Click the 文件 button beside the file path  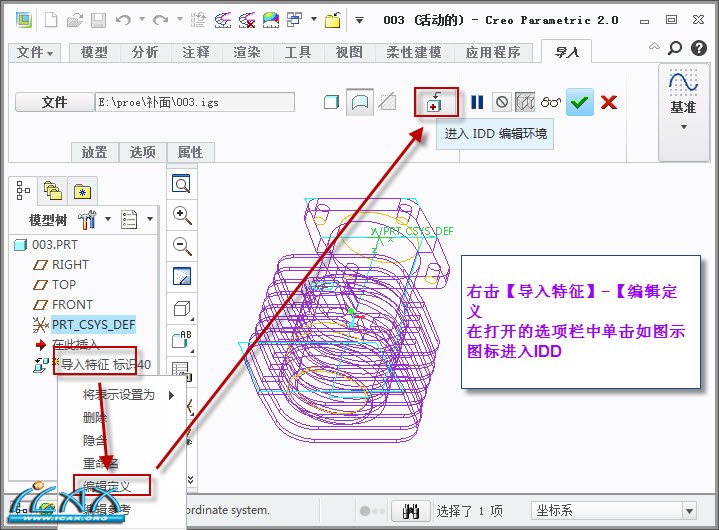[x=54, y=102]
